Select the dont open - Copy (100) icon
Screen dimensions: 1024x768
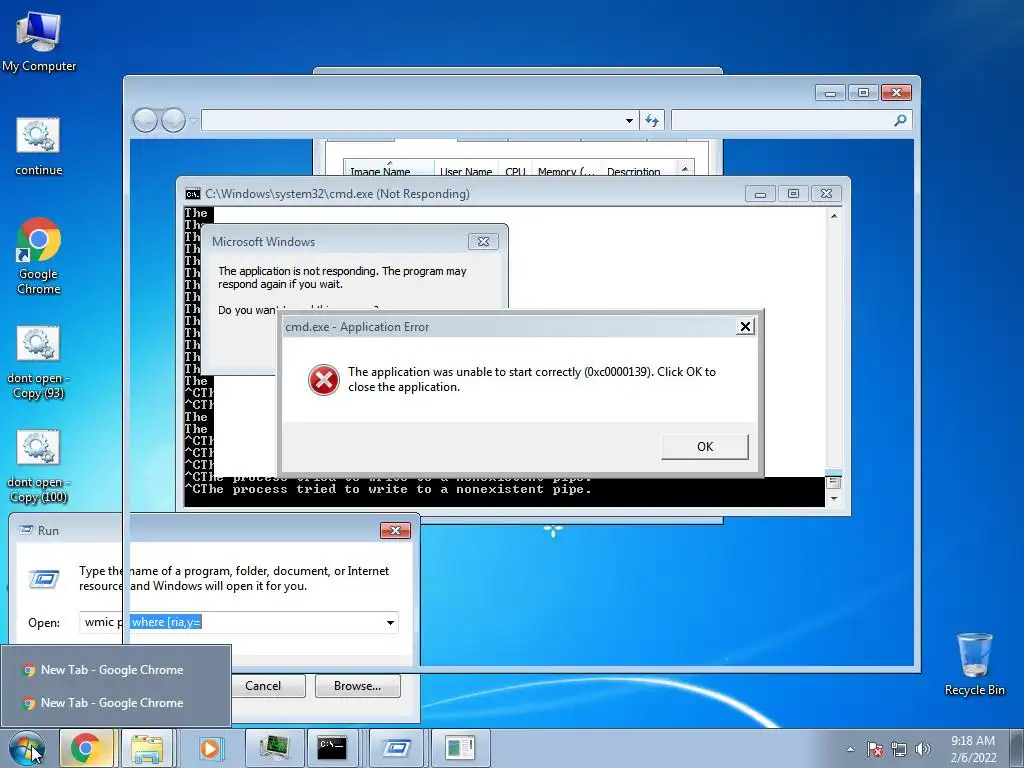pos(39,466)
